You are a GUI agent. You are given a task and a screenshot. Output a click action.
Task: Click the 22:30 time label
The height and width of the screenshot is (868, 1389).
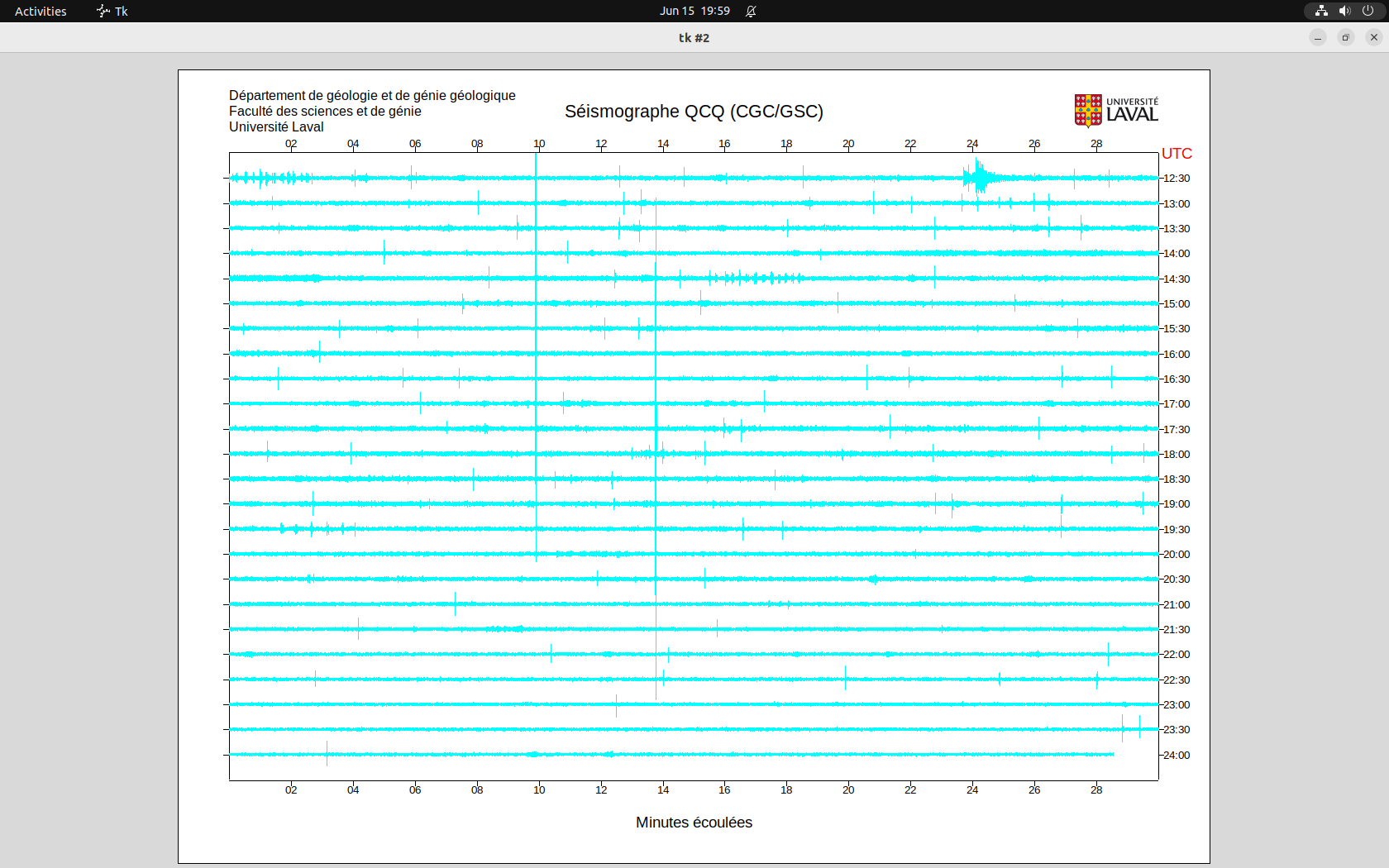(x=1177, y=680)
